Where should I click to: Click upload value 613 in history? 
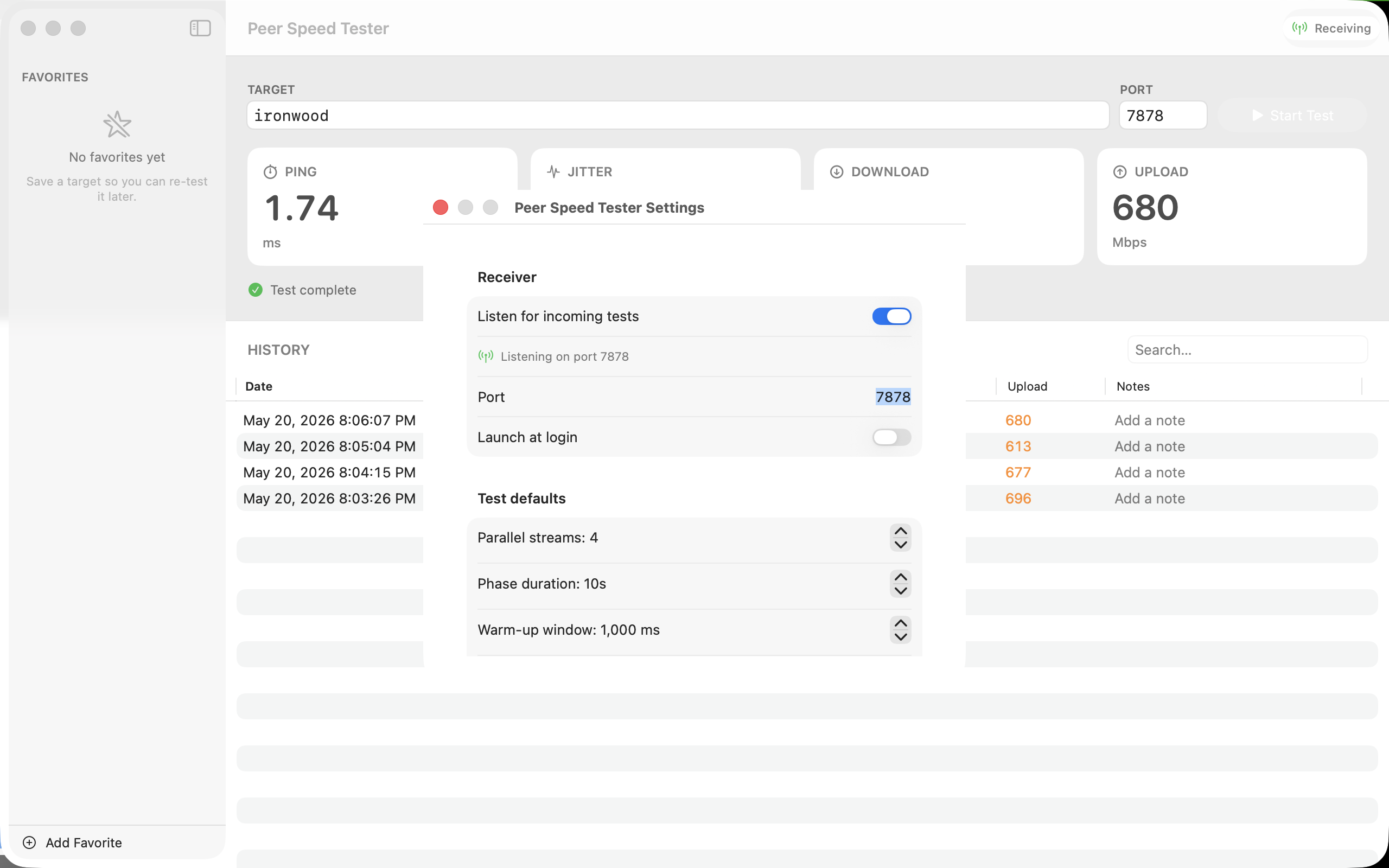coord(1018,446)
